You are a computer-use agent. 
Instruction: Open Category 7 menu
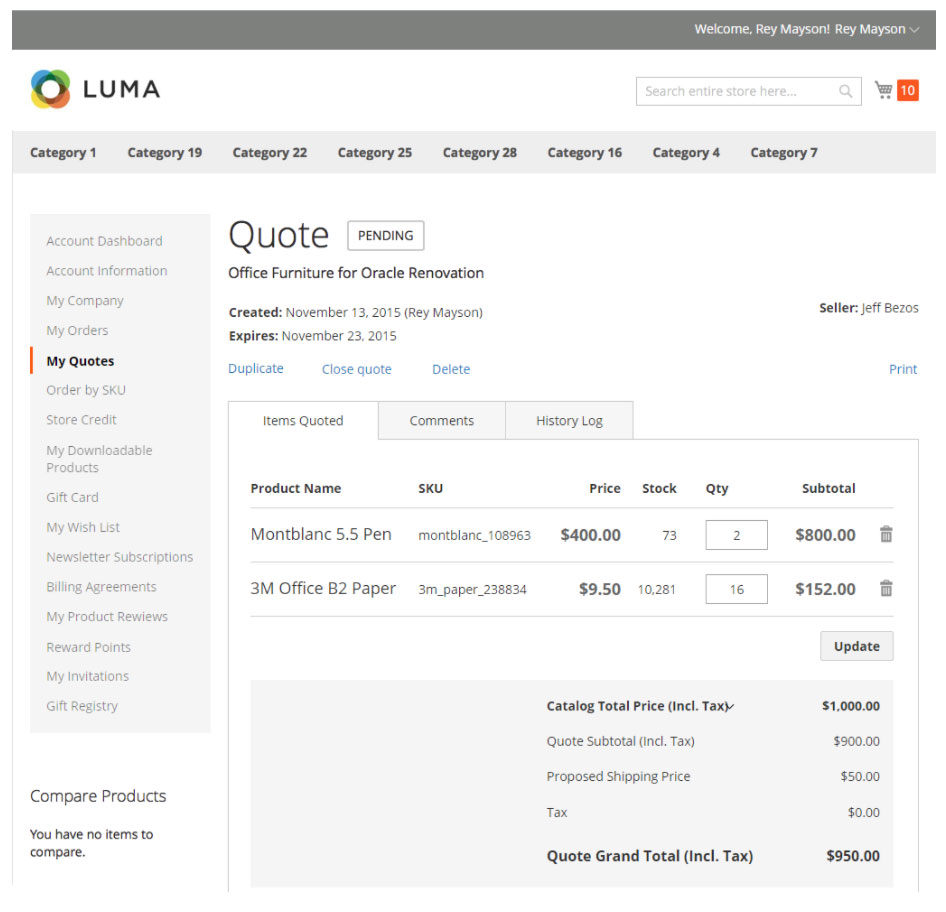[x=784, y=153]
